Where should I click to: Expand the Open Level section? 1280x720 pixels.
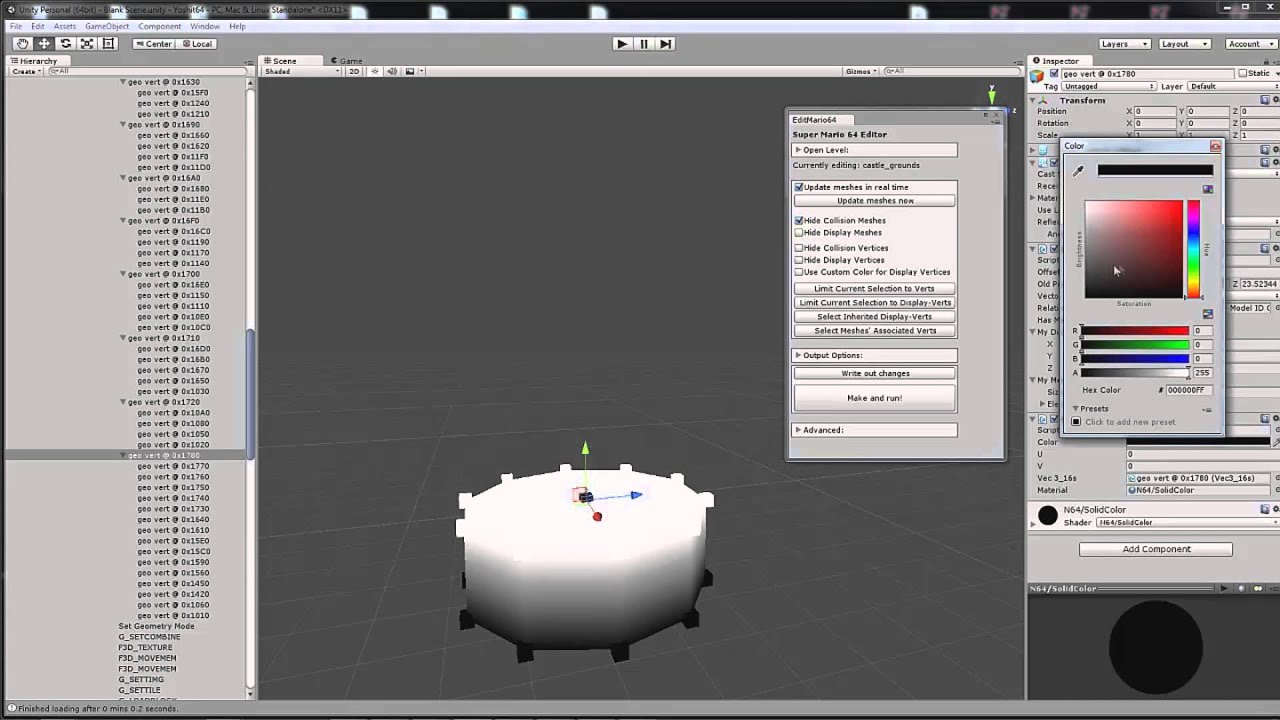[875, 150]
